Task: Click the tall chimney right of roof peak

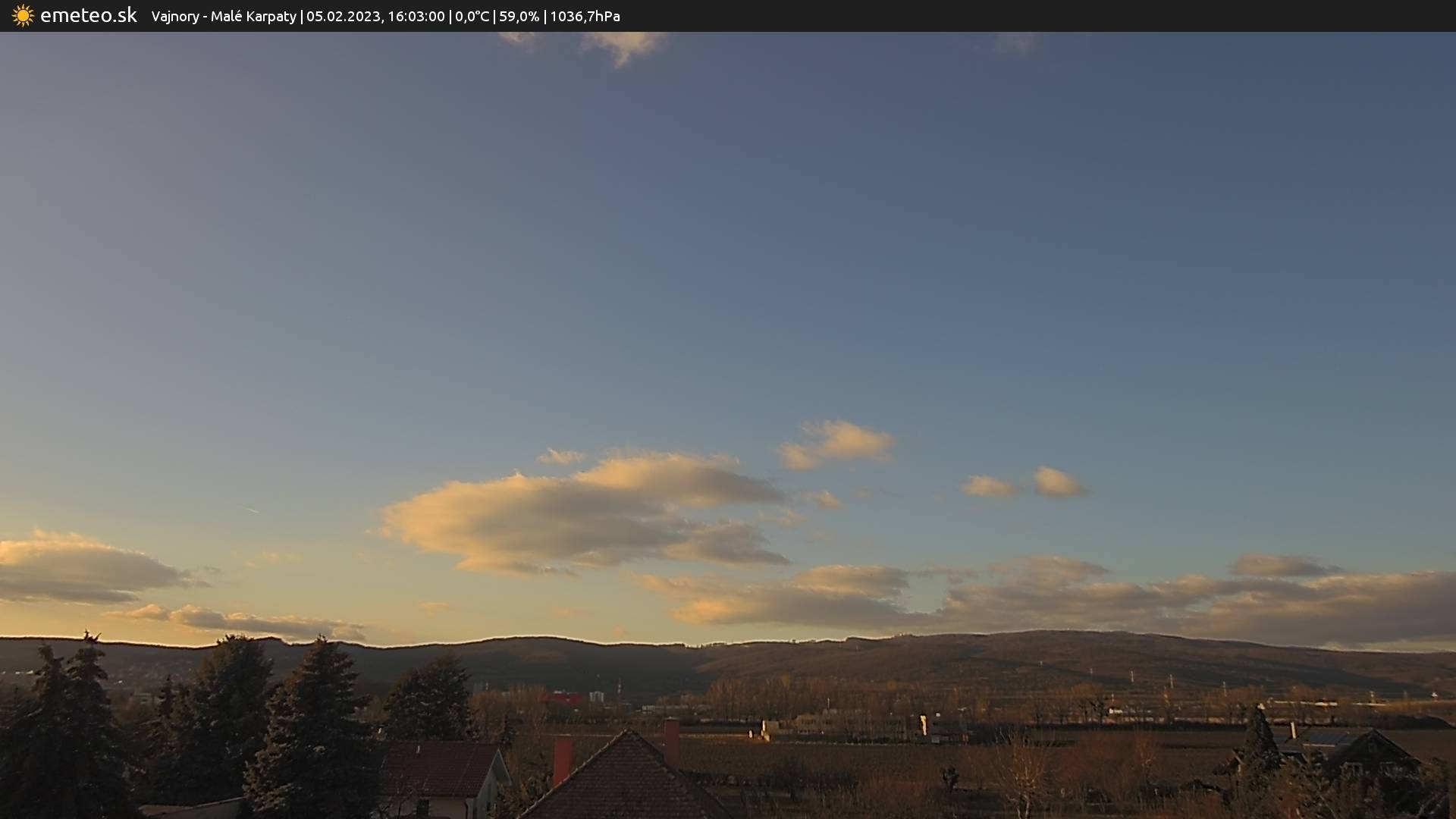Action: [671, 741]
